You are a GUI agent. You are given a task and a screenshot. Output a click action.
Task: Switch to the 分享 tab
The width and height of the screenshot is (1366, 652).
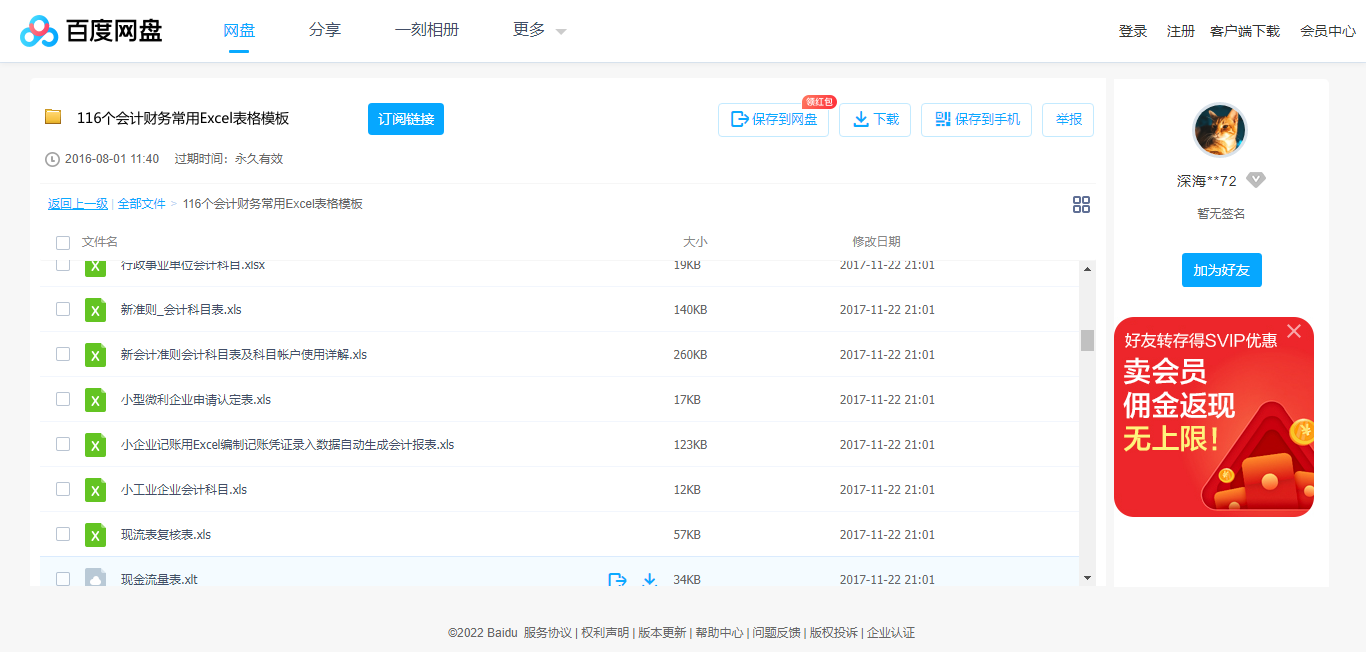click(325, 30)
